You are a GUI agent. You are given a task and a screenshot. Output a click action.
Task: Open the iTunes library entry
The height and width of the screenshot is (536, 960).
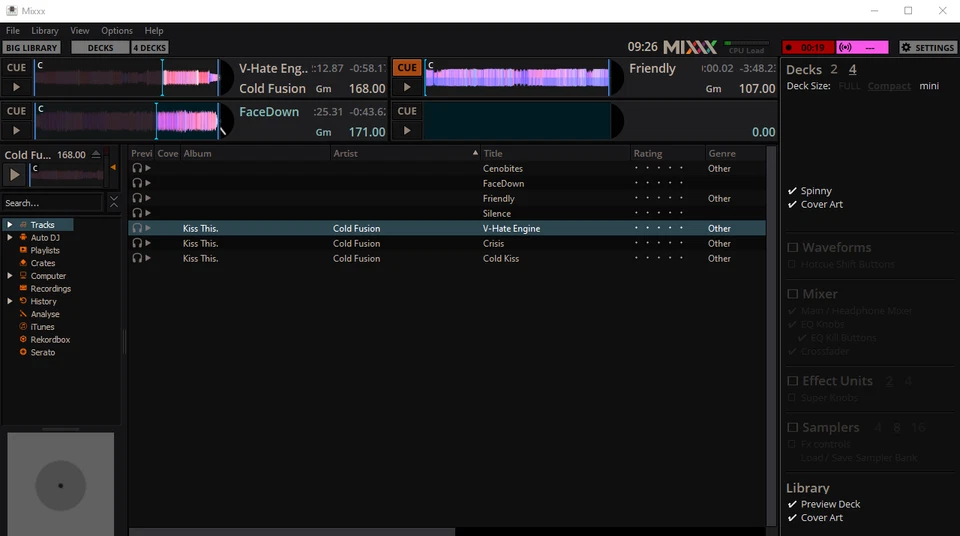(x=42, y=327)
